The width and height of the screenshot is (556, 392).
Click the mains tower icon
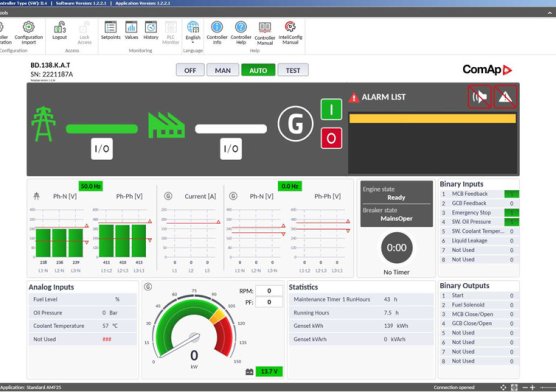(43, 124)
